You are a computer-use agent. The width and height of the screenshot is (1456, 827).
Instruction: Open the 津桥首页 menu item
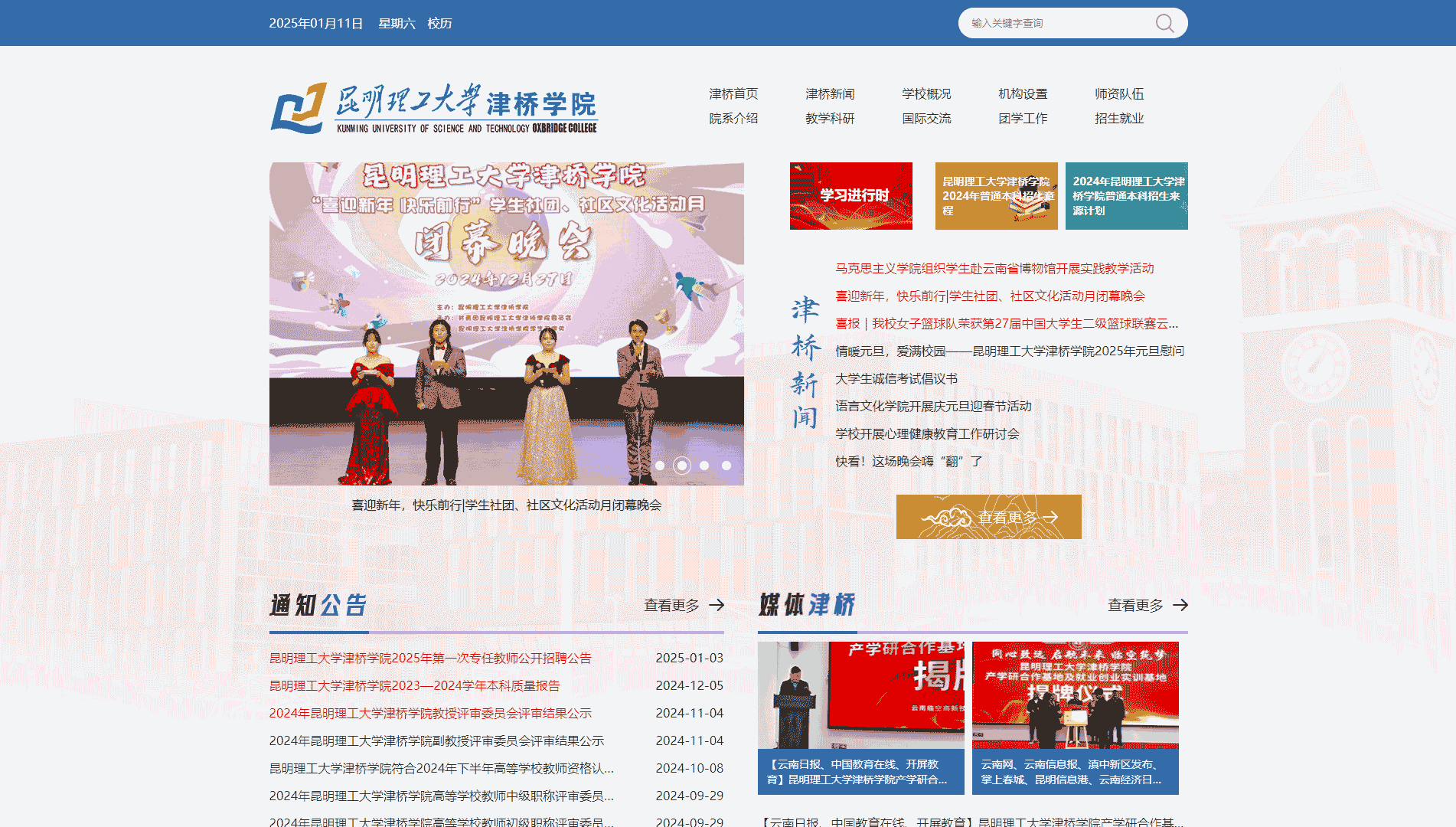tap(733, 94)
